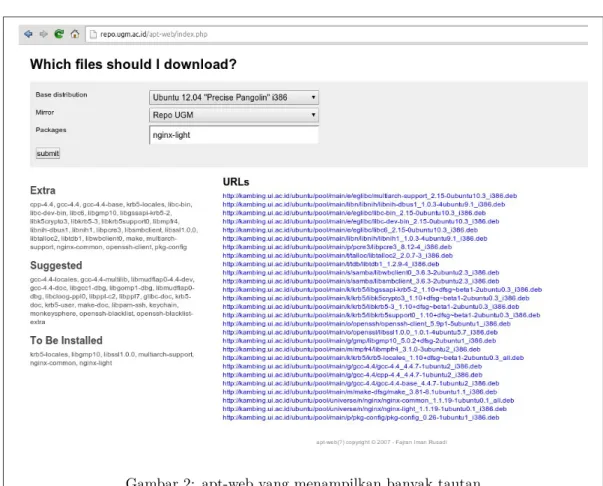Open the libnih1_1.0.3 deb link

click(x=355, y=238)
